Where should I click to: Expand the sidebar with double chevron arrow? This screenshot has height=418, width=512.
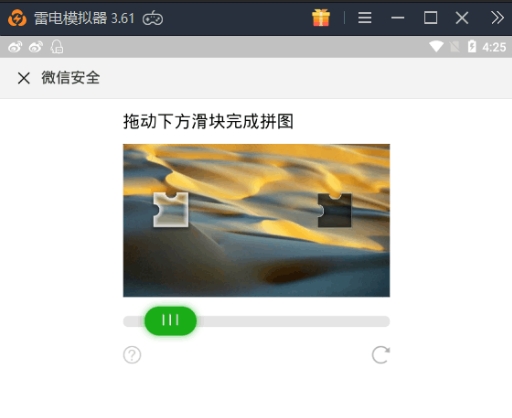point(497,18)
